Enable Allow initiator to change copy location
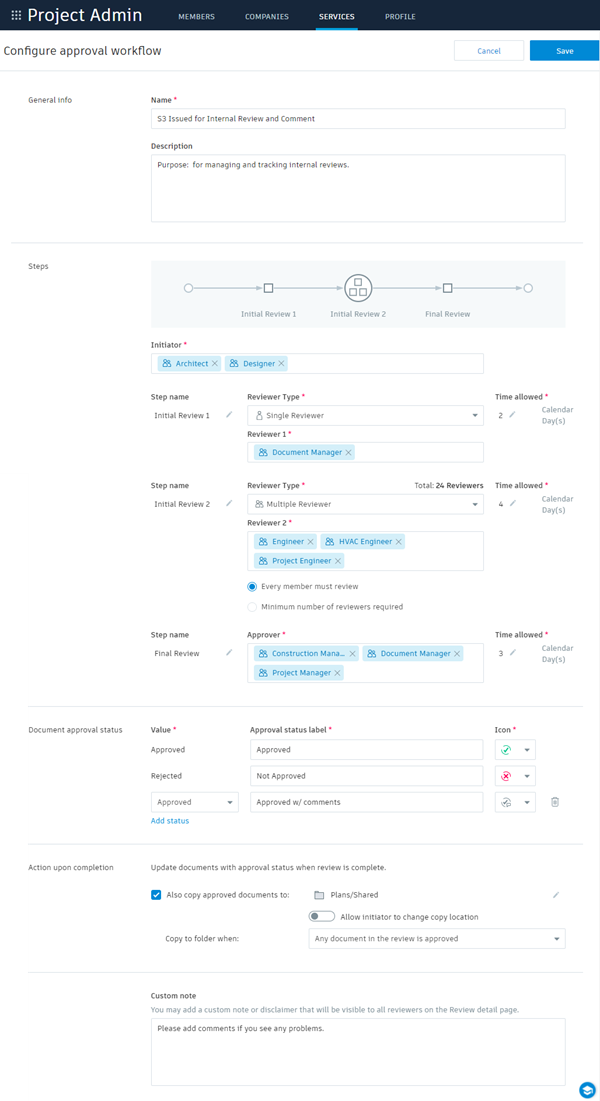Image resolution: width=600 pixels, height=1101 pixels. [321, 915]
